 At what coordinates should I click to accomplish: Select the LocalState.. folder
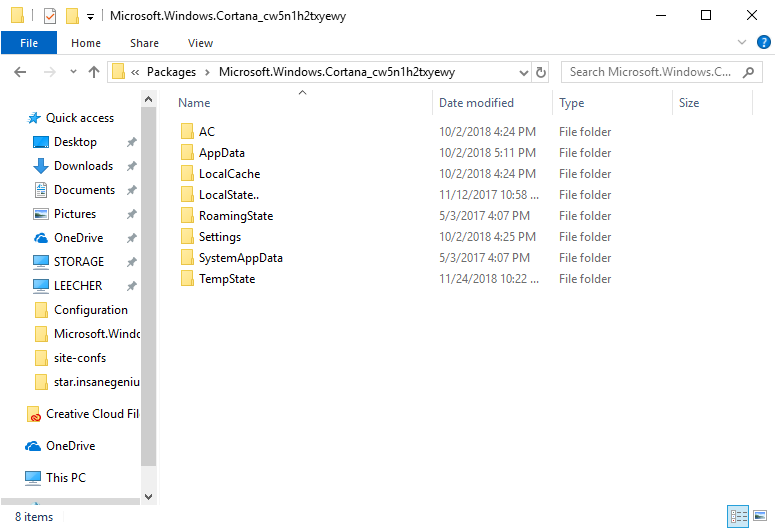tap(229, 195)
